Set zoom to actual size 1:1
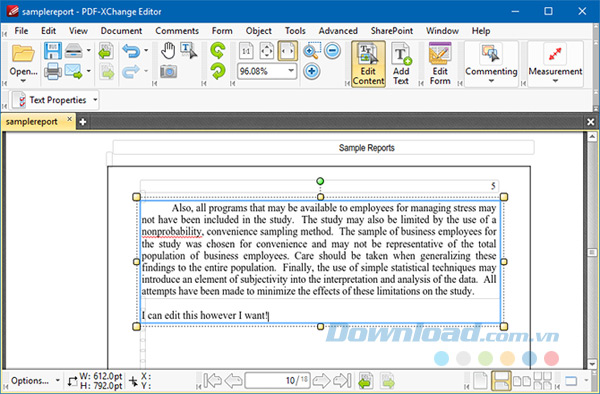This screenshot has width=600, height=394. 246,51
